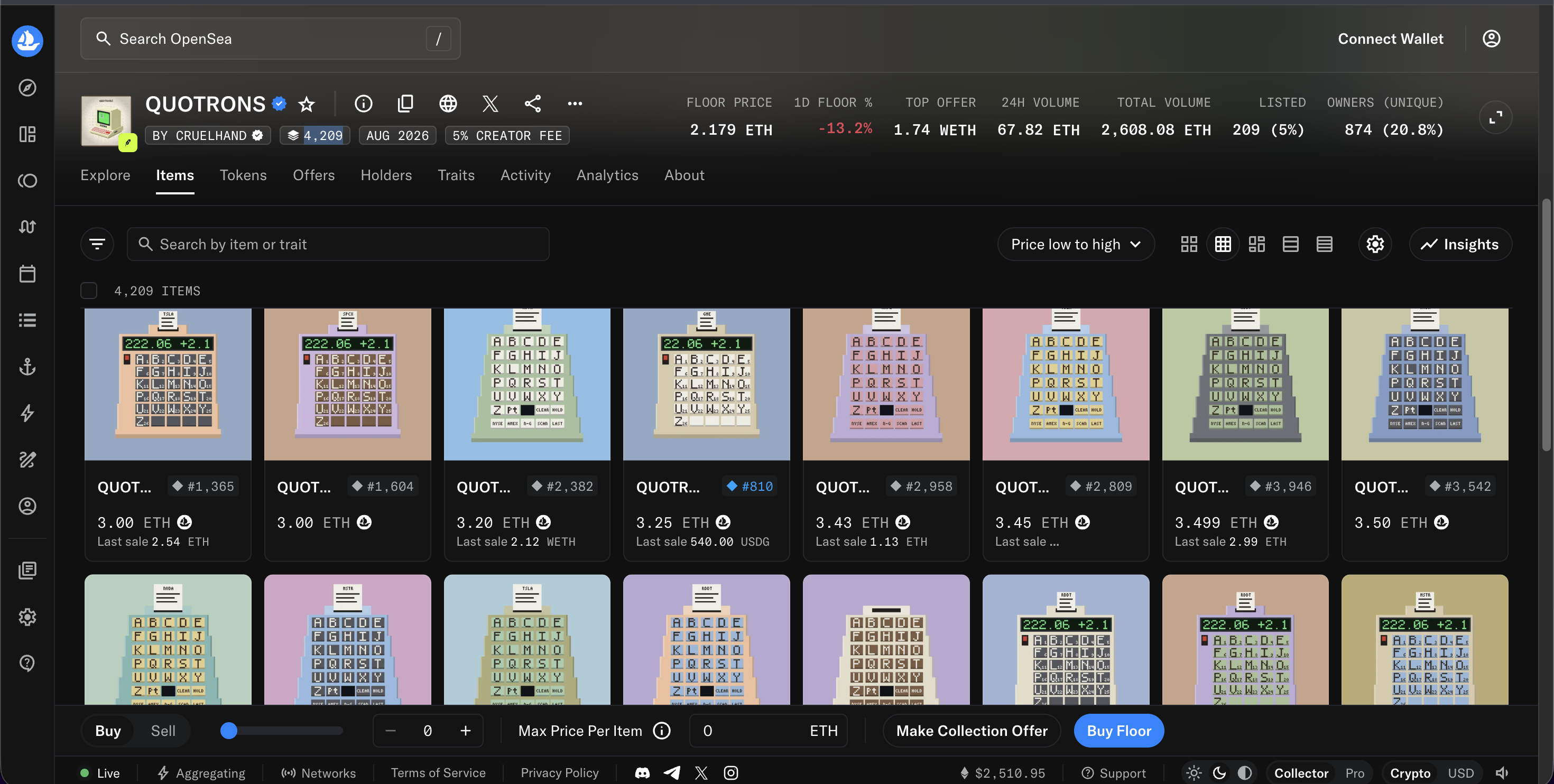Open the compass Discover icon in sidebar
Viewport: 1554px width, 784px height.
pyautogui.click(x=27, y=88)
